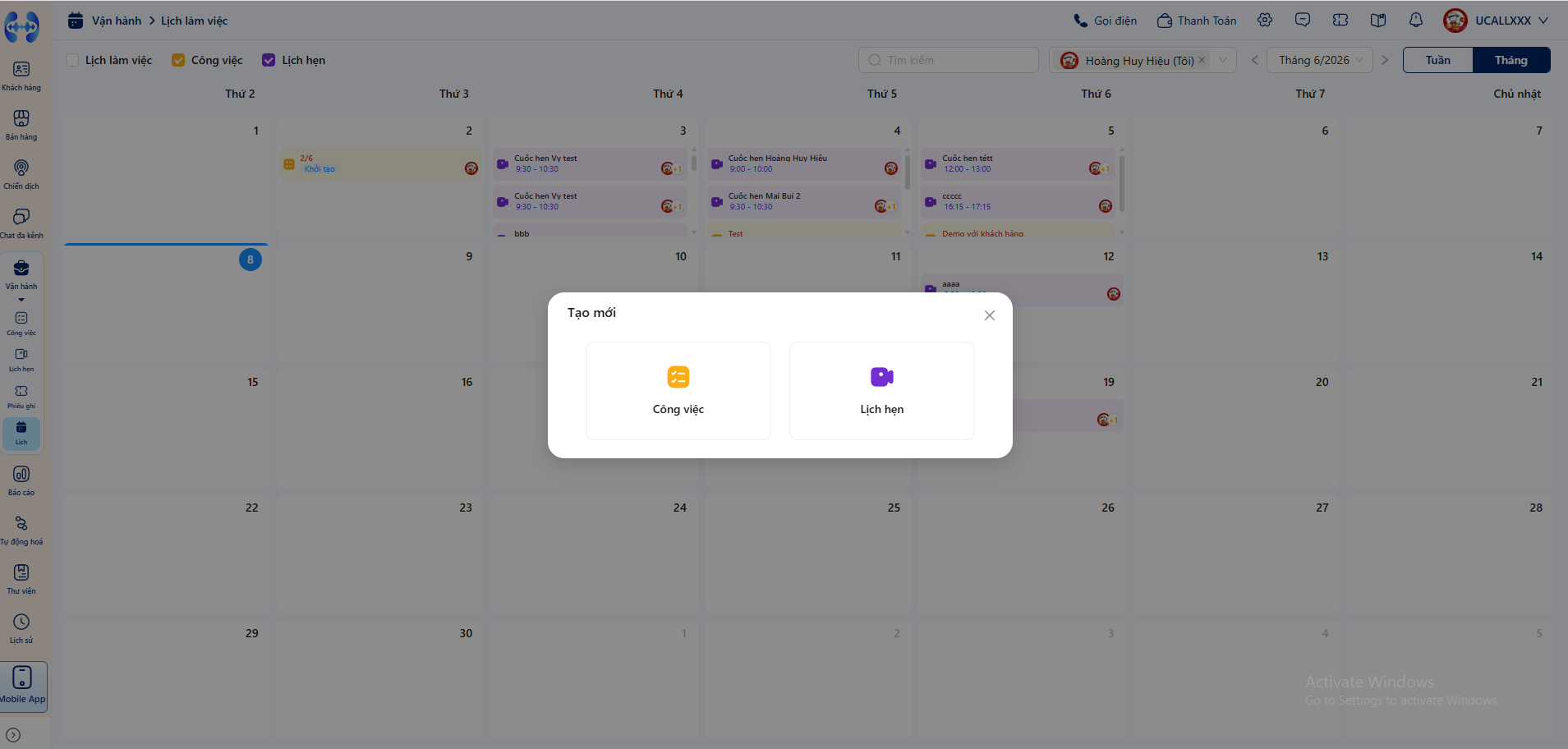Screen dimensions: 1568x749
Task: Open Thư viện in sidebar
Action: point(21,580)
